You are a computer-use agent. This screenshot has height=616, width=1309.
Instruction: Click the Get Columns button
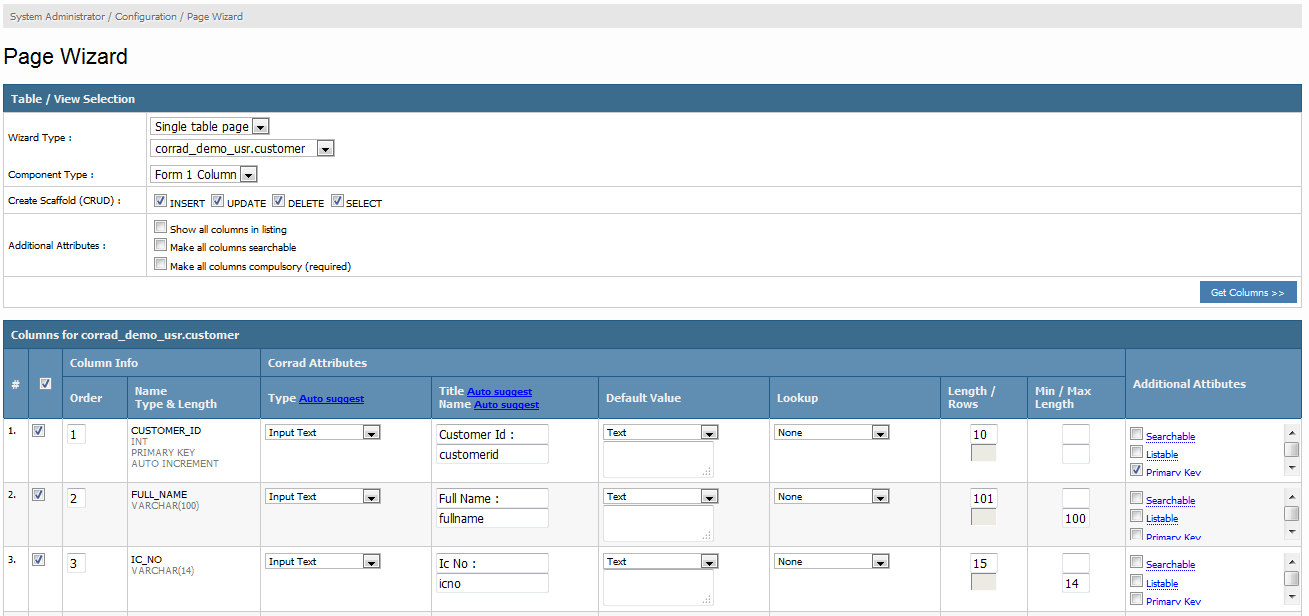(1247, 292)
